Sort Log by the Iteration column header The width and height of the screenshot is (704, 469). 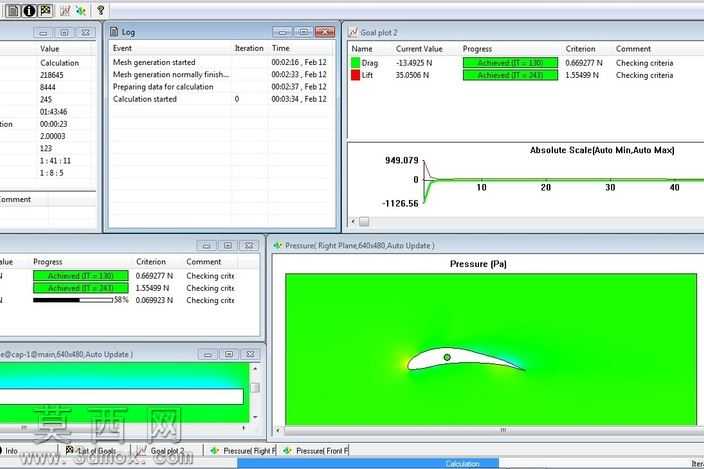click(x=249, y=48)
